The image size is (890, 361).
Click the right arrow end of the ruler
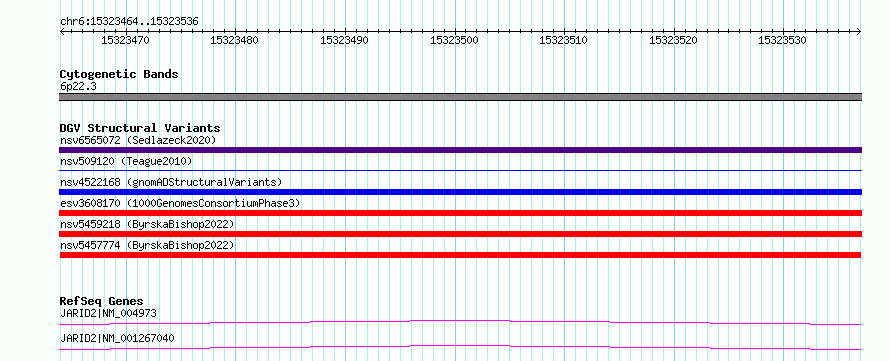[x=859, y=32]
